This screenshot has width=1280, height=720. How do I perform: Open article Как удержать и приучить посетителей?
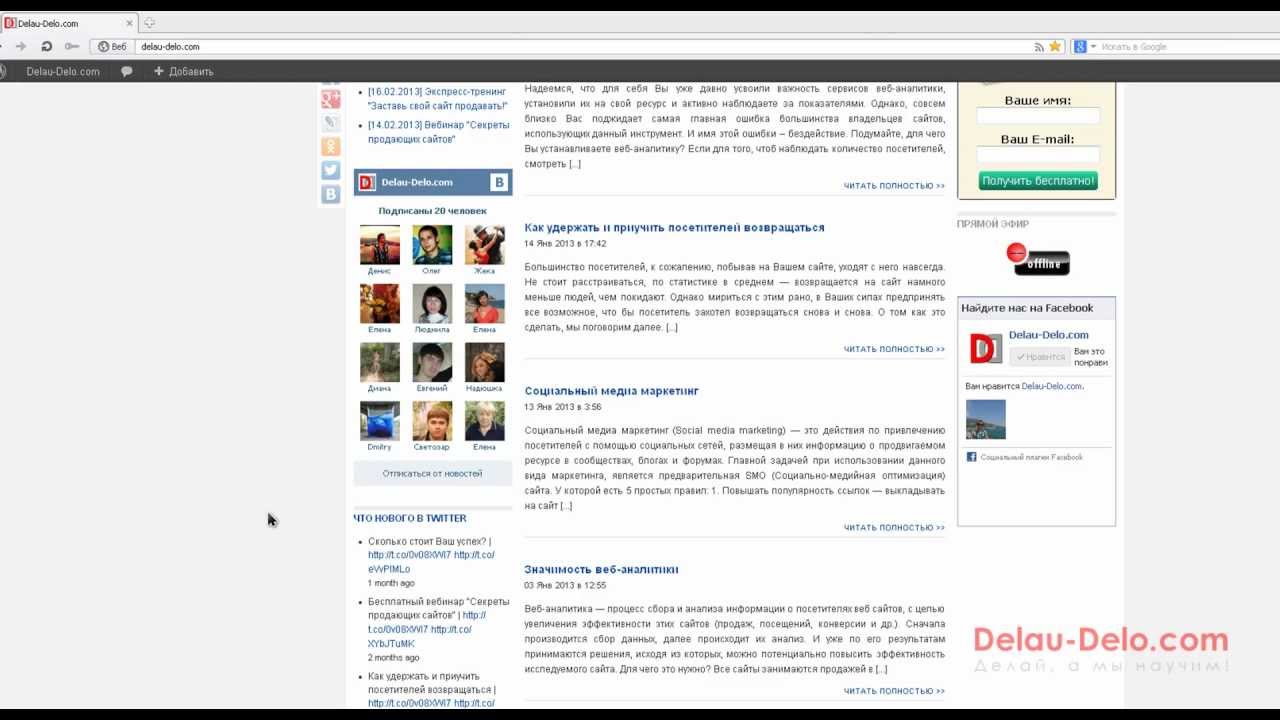point(674,228)
